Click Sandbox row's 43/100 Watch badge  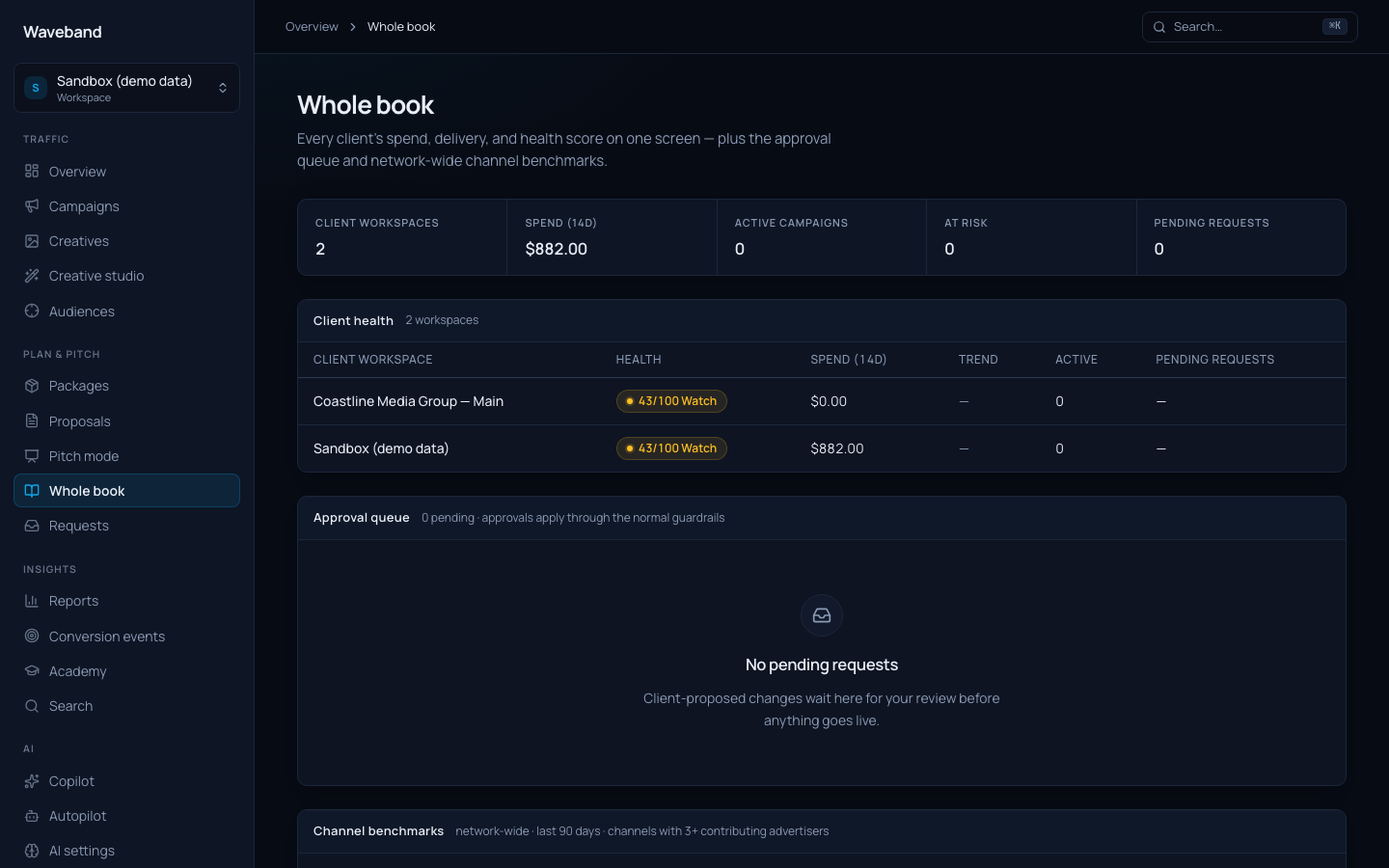671,448
